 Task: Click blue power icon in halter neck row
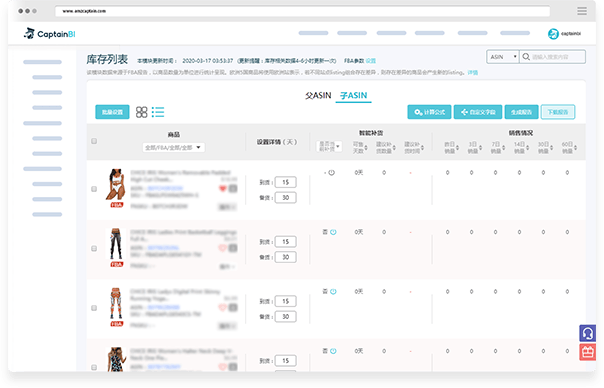coord(333,351)
